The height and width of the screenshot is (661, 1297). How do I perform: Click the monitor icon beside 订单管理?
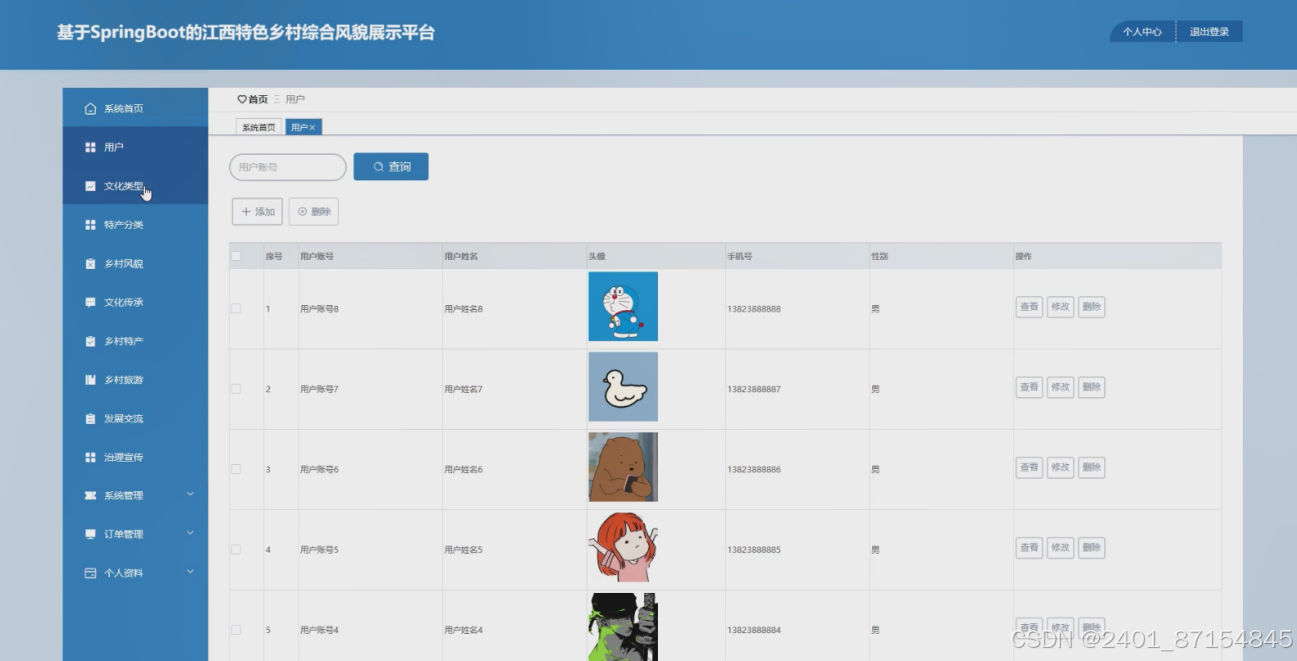90,534
